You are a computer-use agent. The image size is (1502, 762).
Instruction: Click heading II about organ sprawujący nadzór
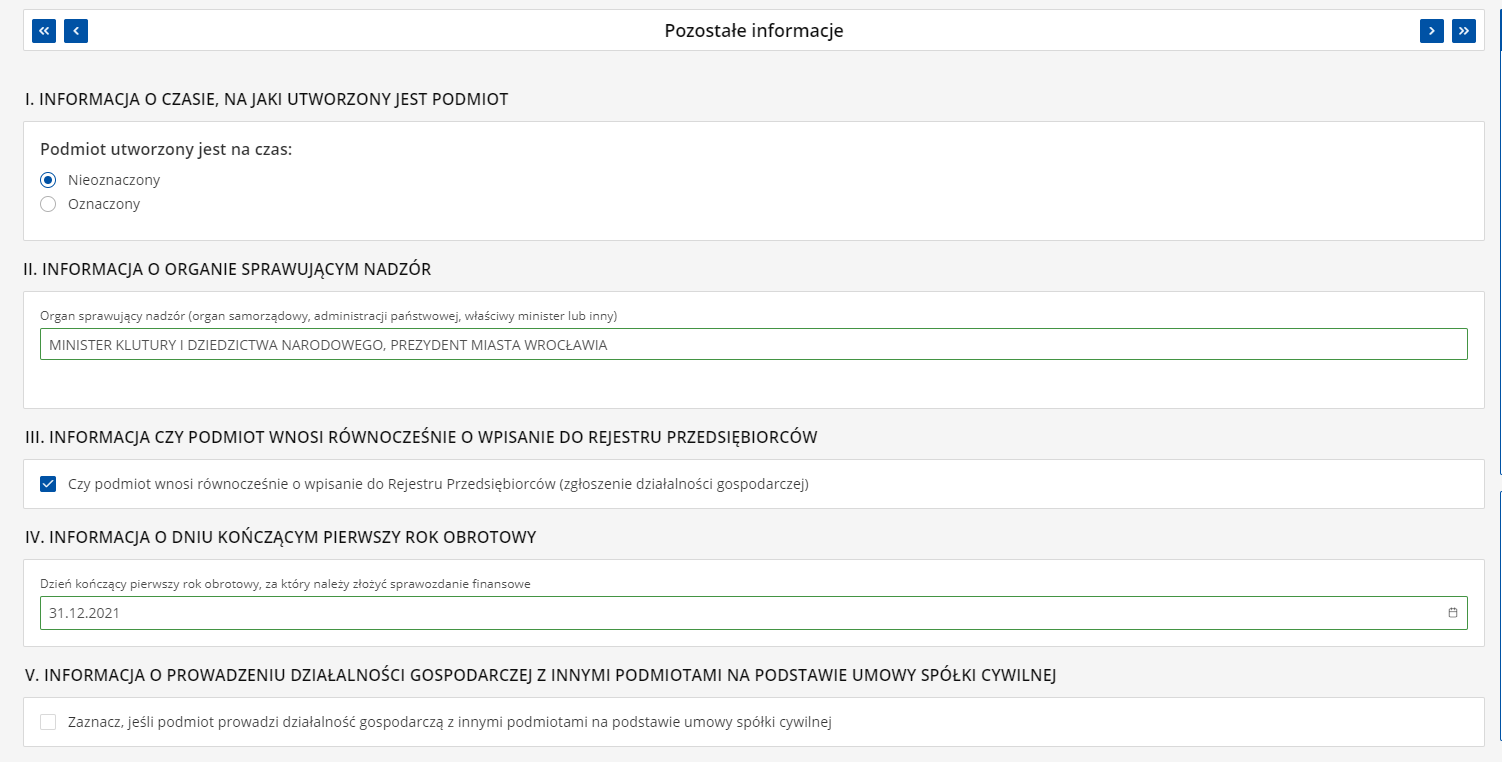(228, 269)
